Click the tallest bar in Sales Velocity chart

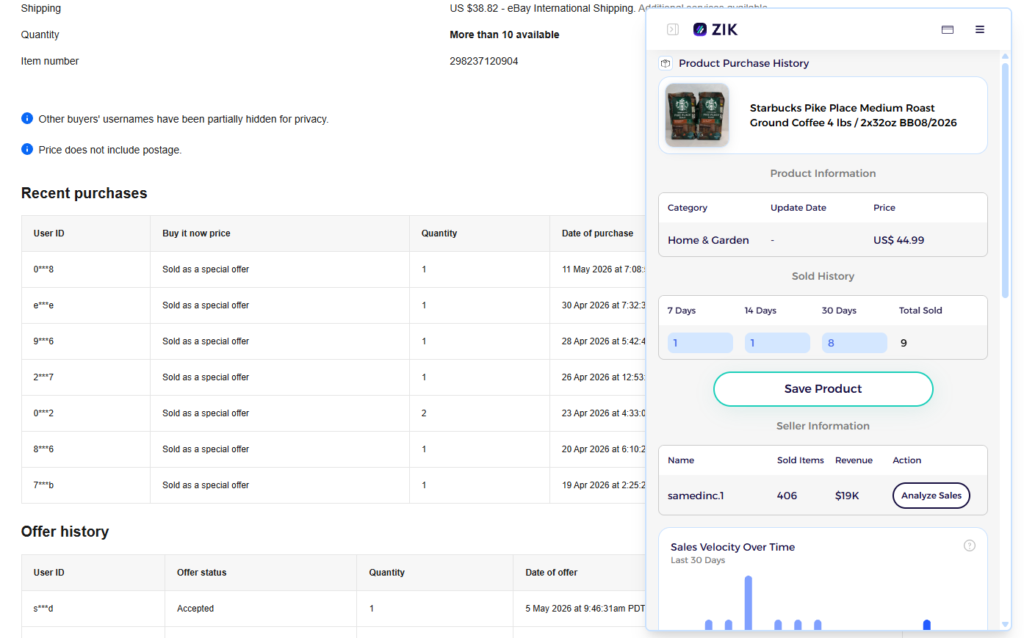pos(748,603)
